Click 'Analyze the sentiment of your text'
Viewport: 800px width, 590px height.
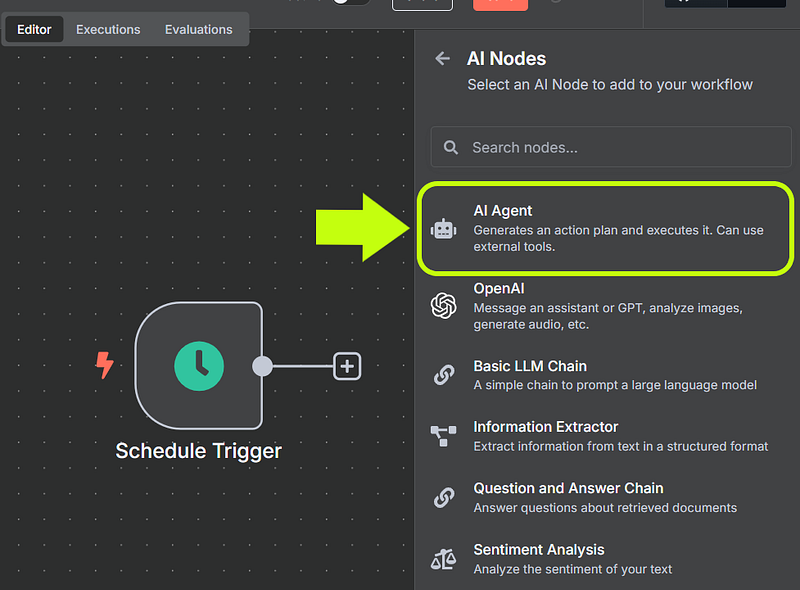point(572,569)
